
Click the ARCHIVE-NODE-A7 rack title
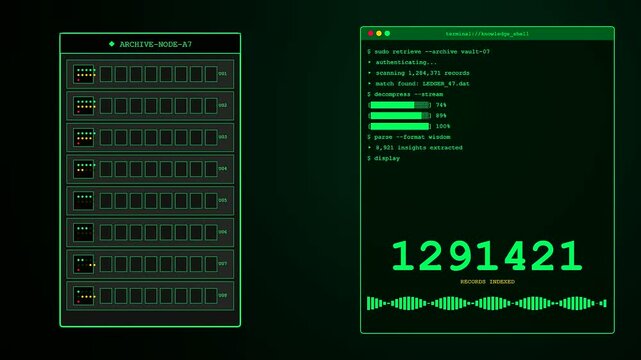(155, 44)
